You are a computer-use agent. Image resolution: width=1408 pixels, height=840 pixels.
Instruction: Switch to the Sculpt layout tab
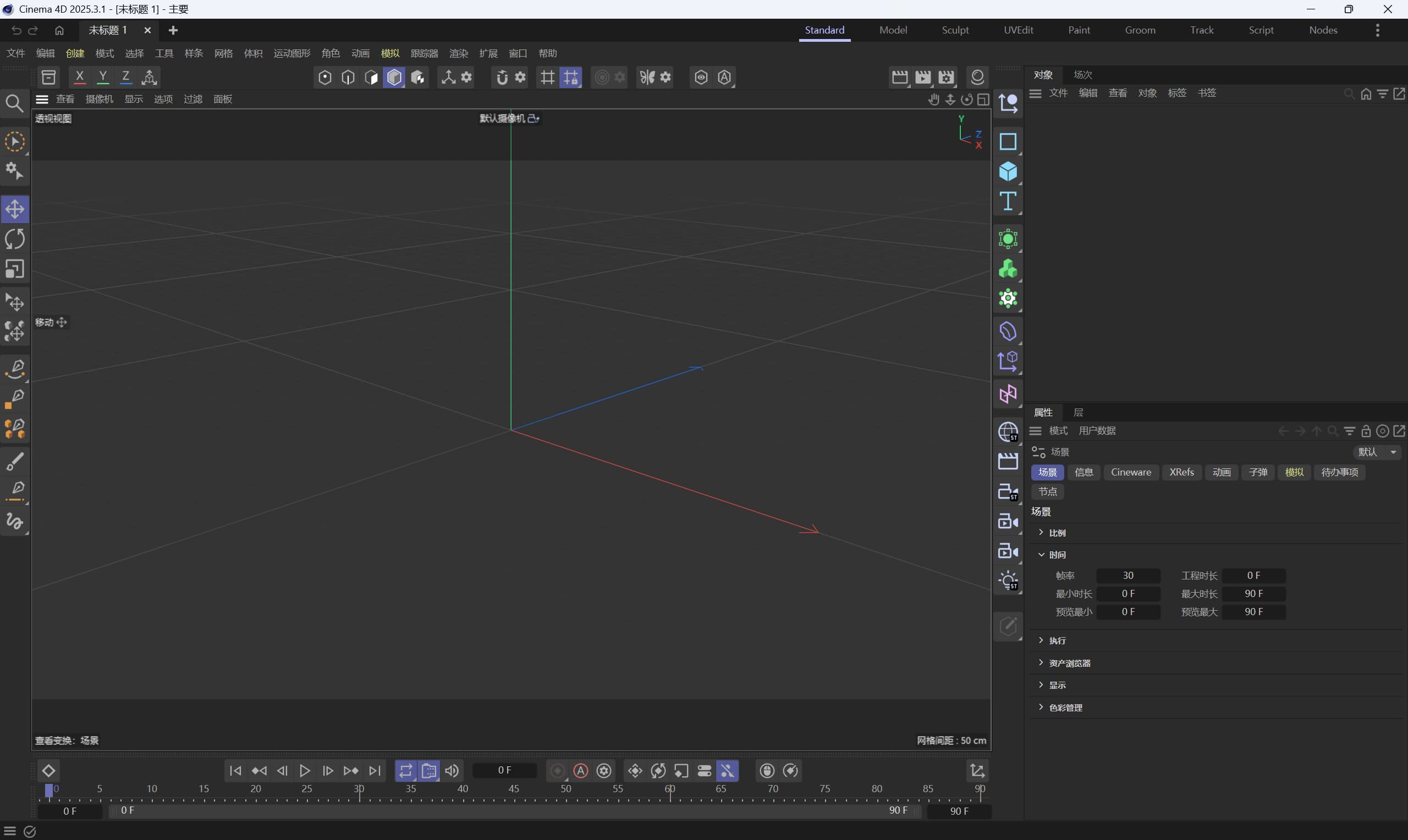(x=955, y=30)
